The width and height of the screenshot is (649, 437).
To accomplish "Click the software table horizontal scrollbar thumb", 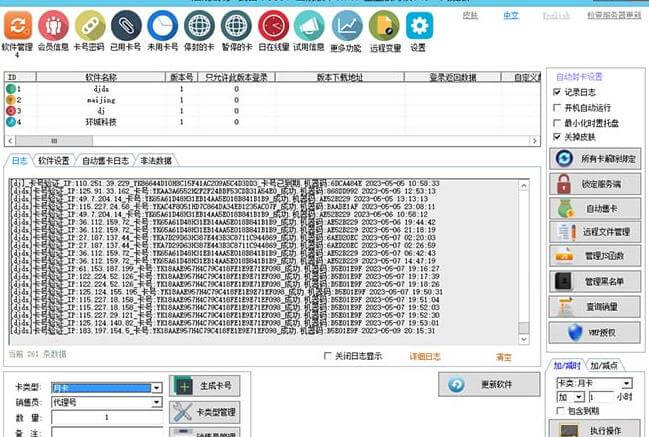I will [54, 141].
